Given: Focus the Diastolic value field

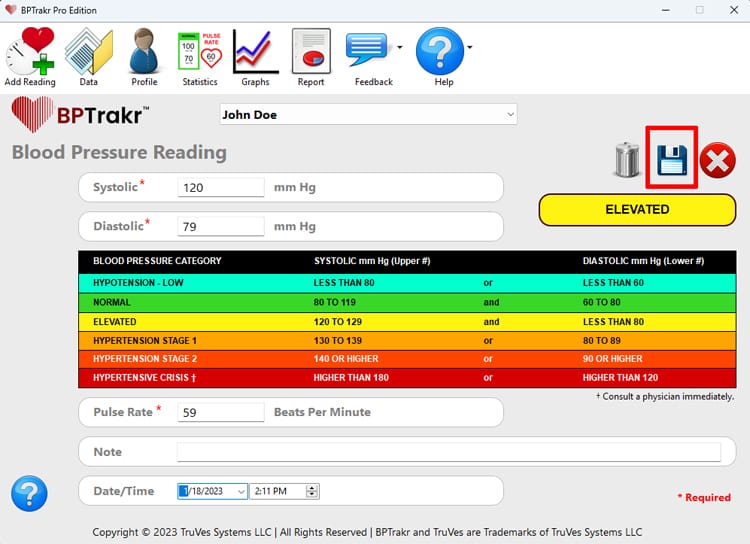Looking at the screenshot, I should (x=220, y=227).
